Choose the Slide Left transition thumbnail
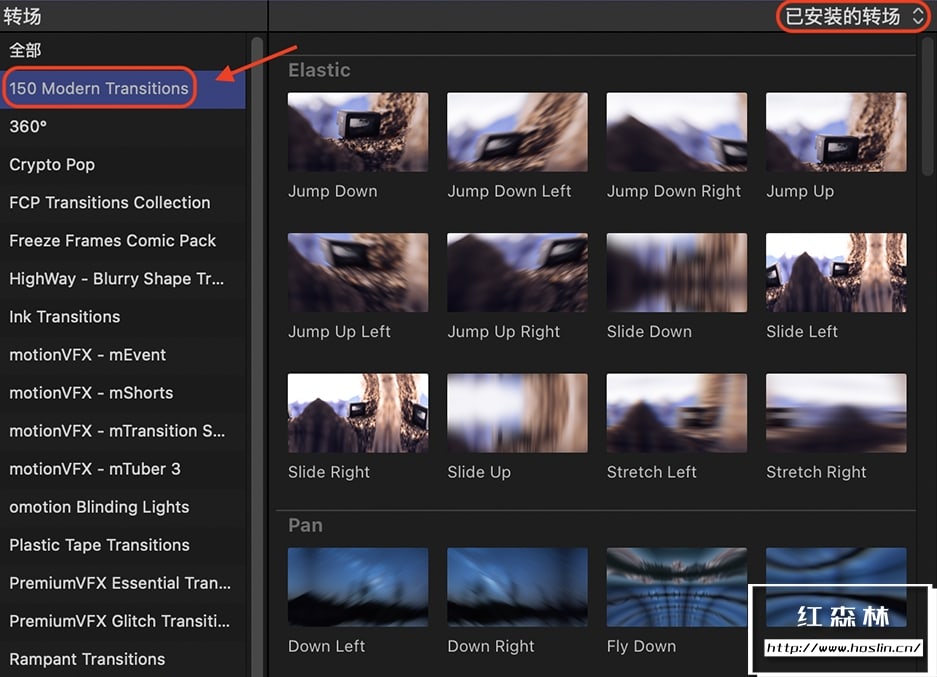Screen dimensions: 937x677 [x=836, y=272]
